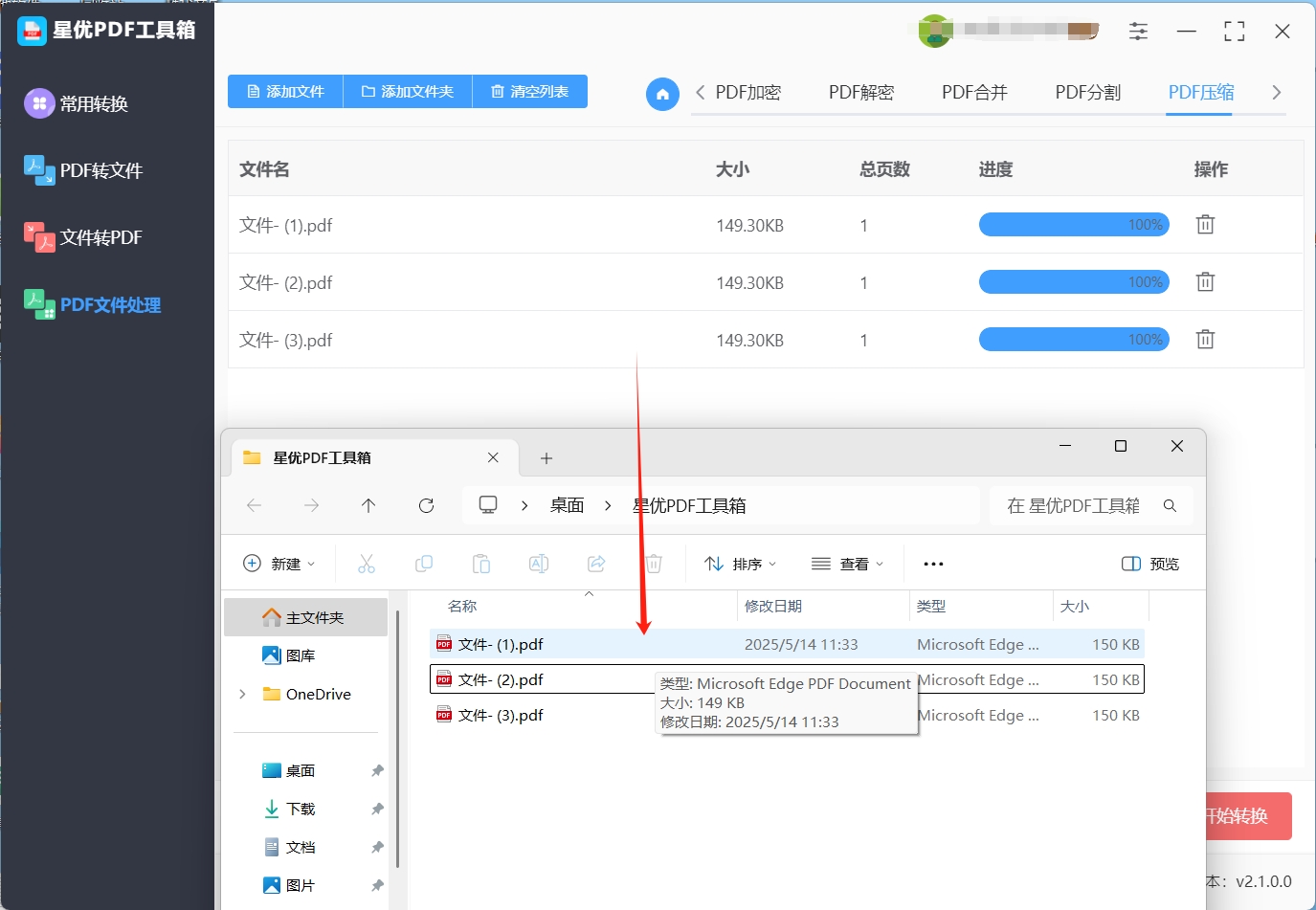
Task: Sort by 大小 column in Explorer
Action: click(1075, 607)
